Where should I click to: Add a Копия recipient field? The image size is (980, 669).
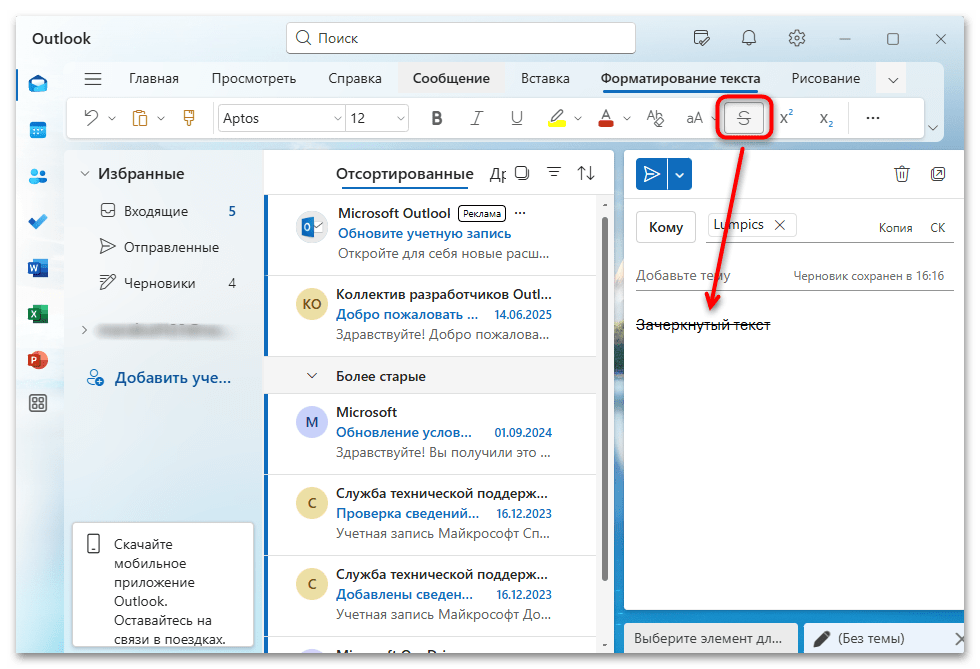tap(895, 228)
